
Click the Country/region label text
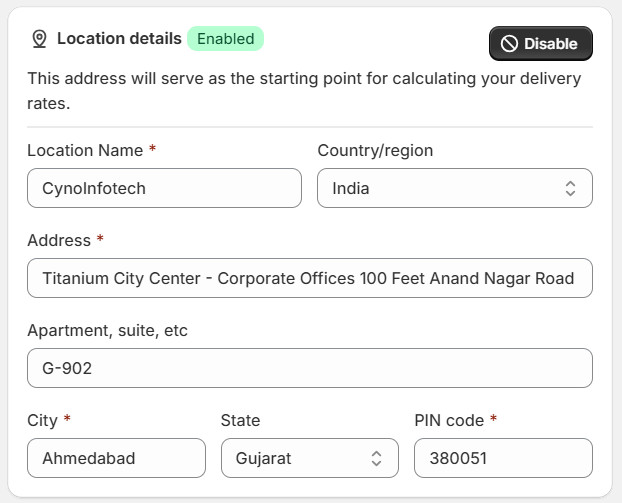[375, 151]
